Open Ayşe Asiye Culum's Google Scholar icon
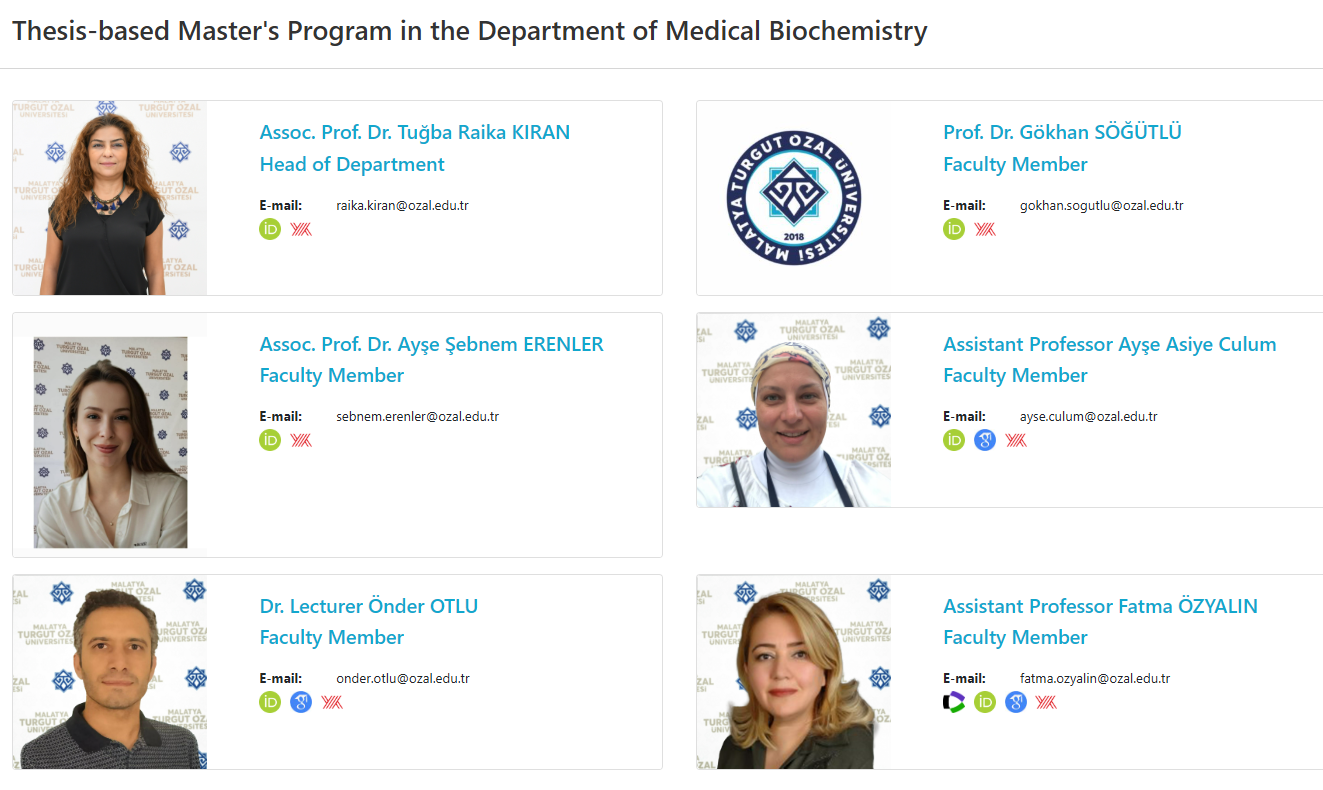Viewport: 1323px width, 790px height. pyautogui.click(x=985, y=440)
